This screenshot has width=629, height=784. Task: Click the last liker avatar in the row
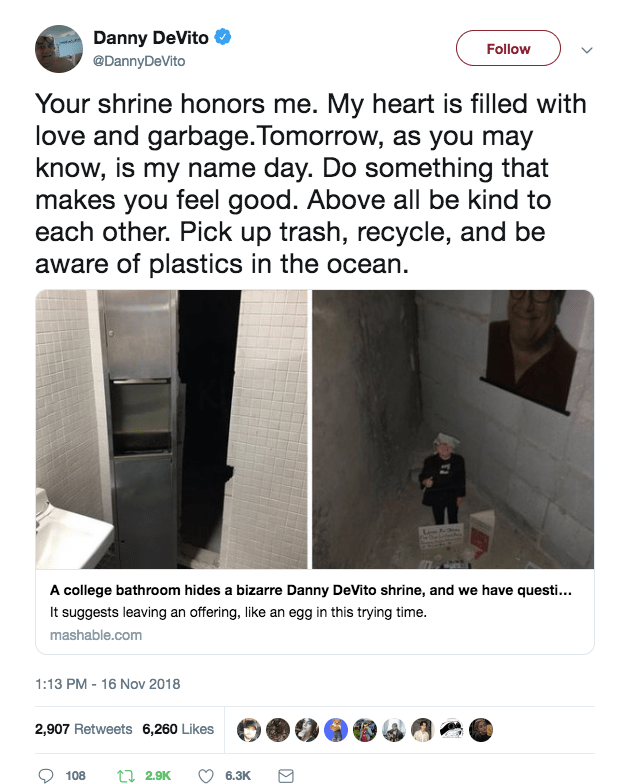click(x=481, y=730)
